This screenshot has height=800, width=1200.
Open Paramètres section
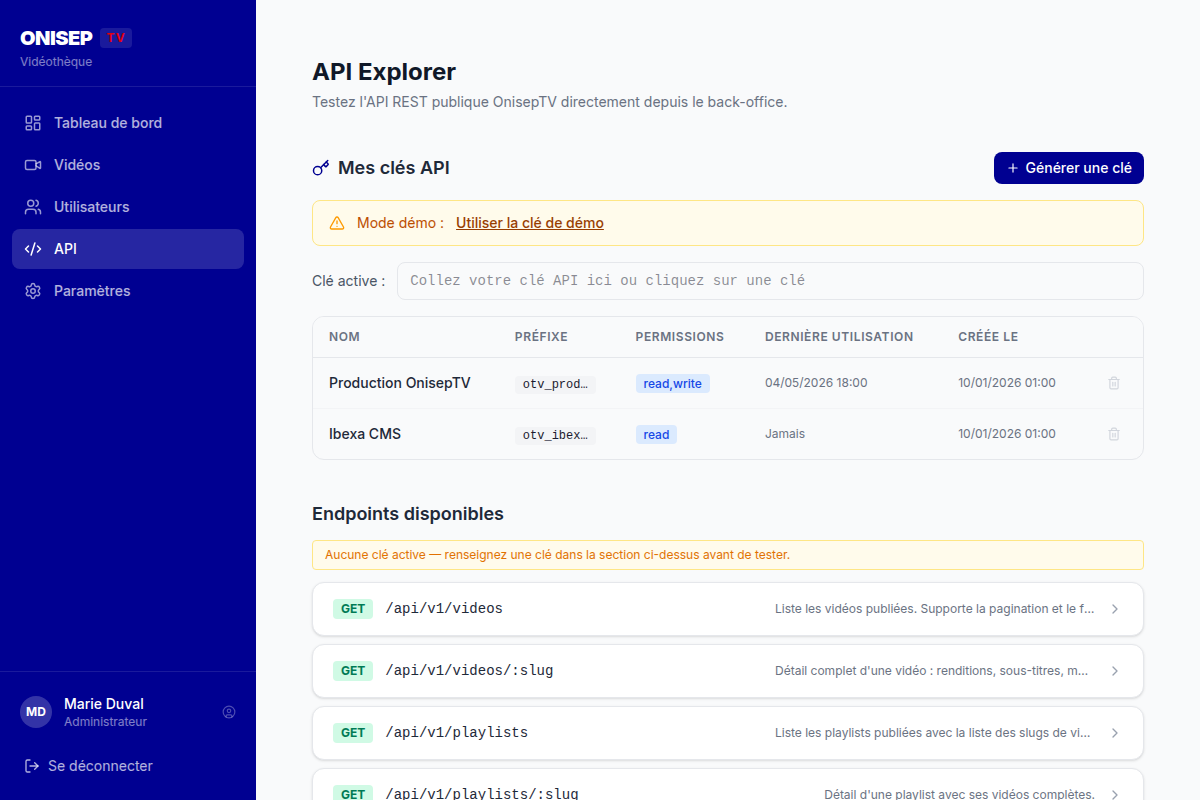[128, 291]
